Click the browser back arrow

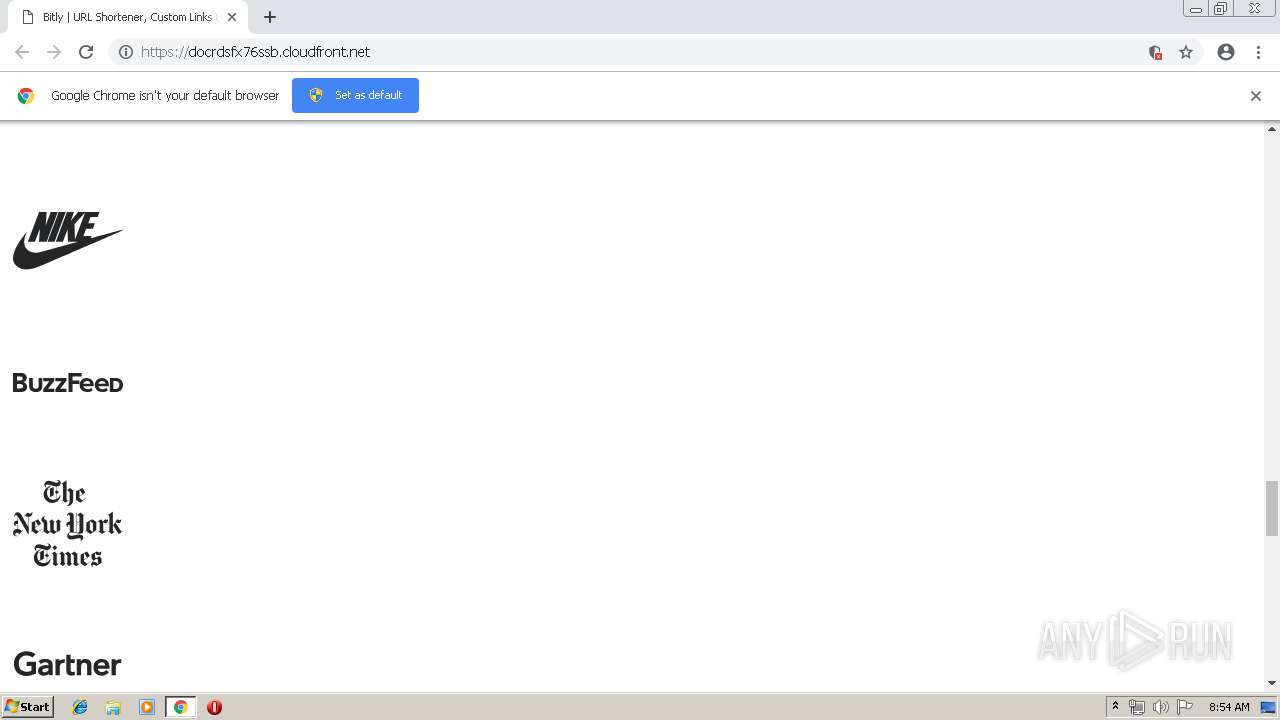(22, 52)
